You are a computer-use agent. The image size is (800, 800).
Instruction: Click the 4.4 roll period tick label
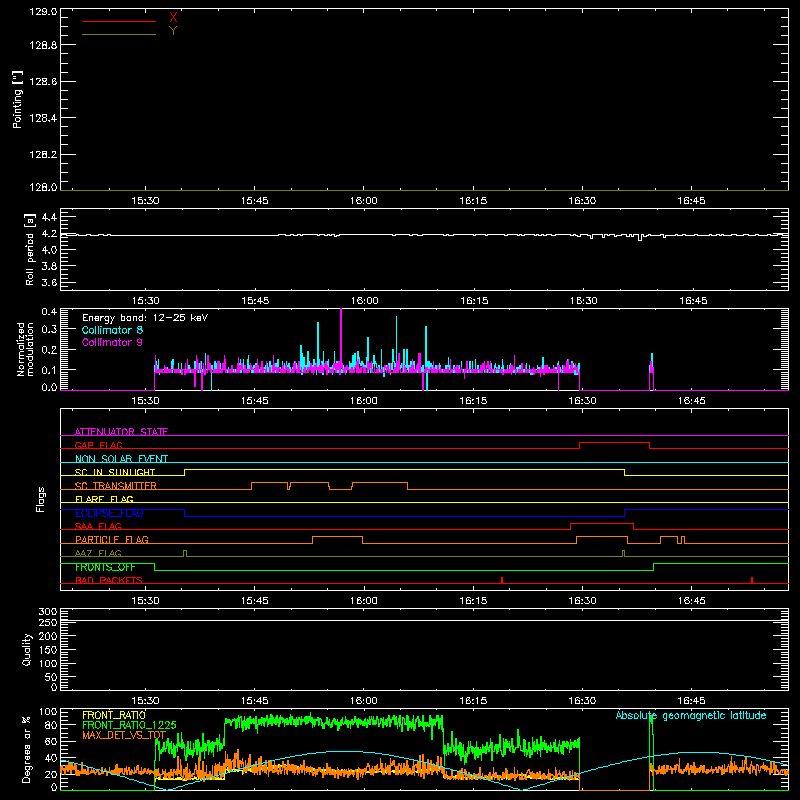click(x=49, y=218)
